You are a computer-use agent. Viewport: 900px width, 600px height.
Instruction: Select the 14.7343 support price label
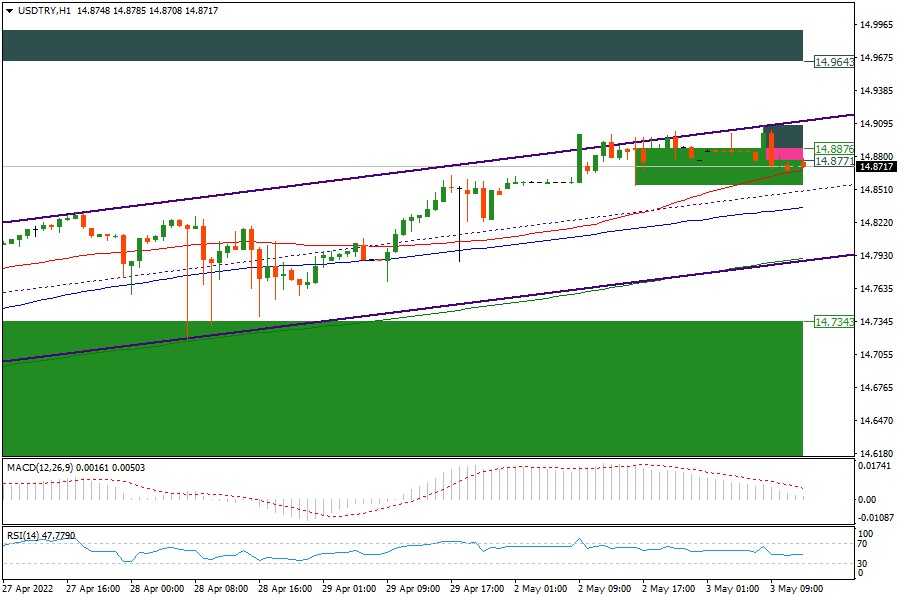tap(834, 321)
